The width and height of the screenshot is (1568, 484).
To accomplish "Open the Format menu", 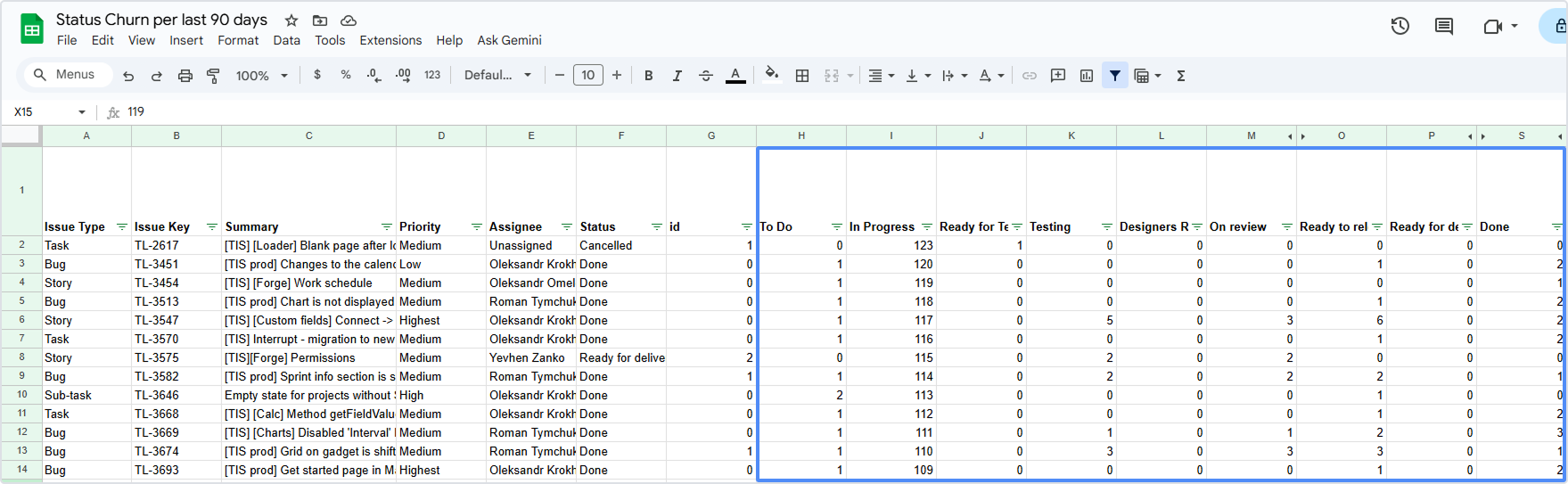I will [238, 40].
